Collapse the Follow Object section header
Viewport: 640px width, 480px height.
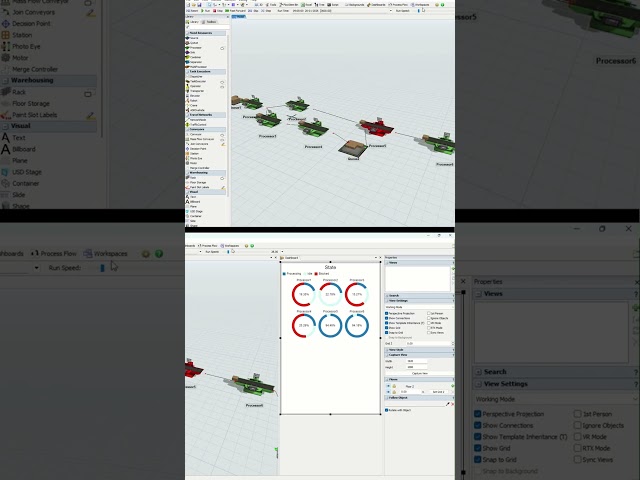(419, 398)
